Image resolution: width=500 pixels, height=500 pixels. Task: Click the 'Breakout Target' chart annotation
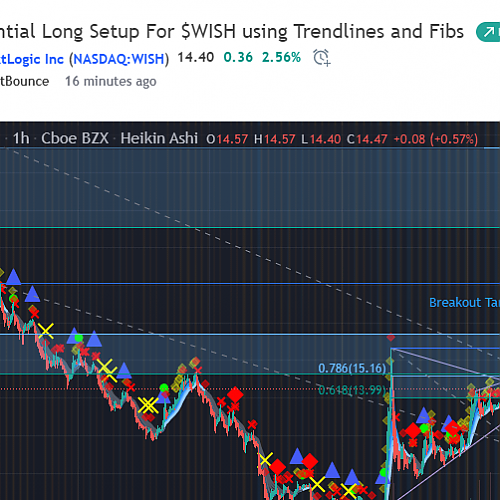464,303
